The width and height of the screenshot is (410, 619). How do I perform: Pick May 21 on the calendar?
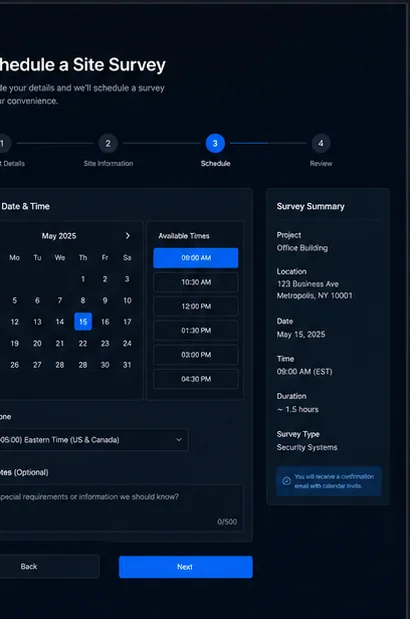(x=60, y=343)
